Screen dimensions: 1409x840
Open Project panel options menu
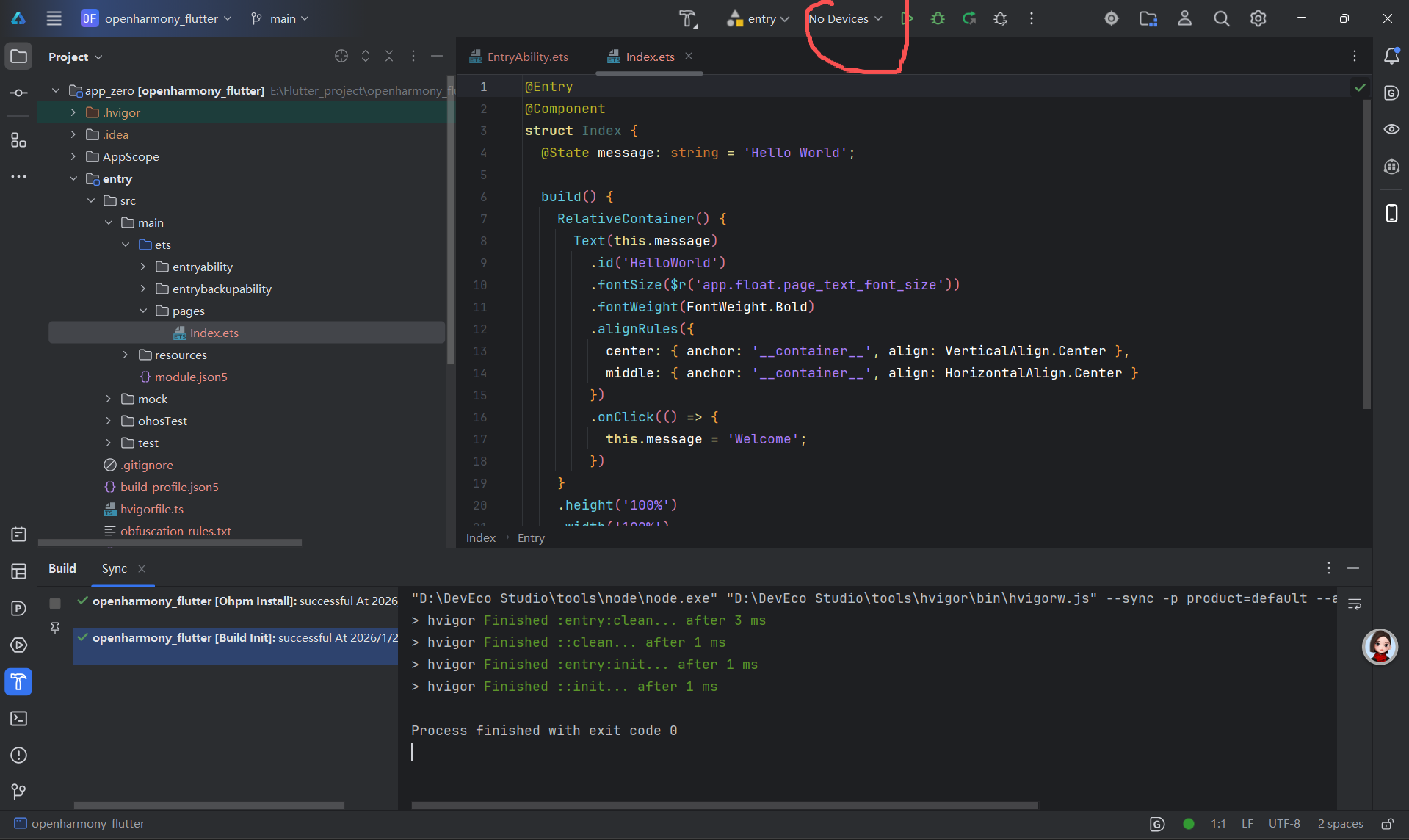(413, 56)
